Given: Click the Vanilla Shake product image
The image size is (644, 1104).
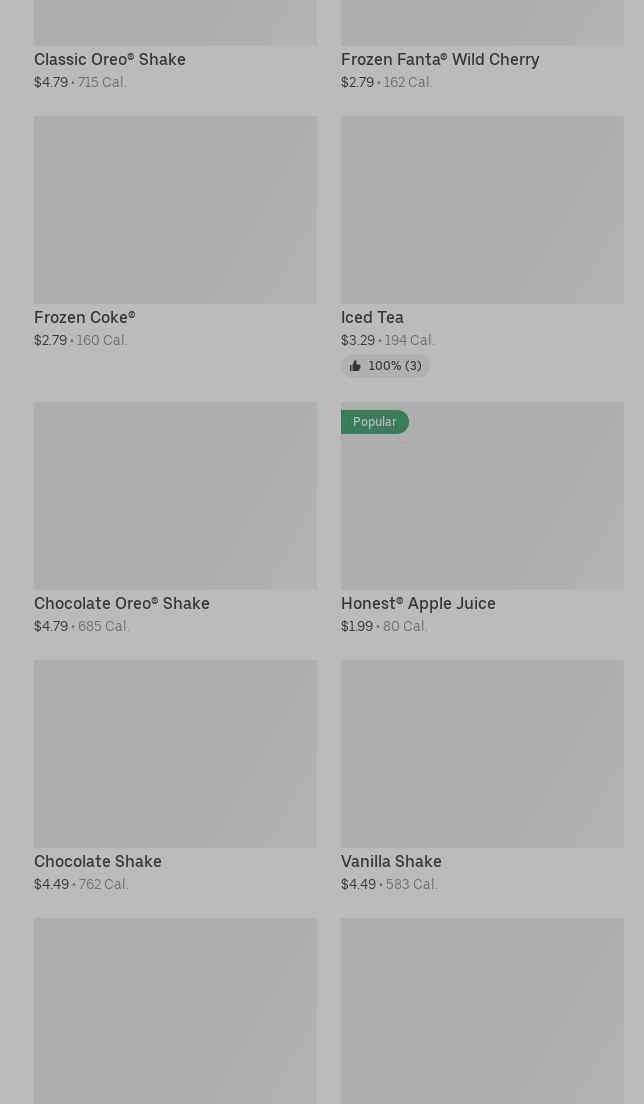Looking at the screenshot, I should [482, 754].
